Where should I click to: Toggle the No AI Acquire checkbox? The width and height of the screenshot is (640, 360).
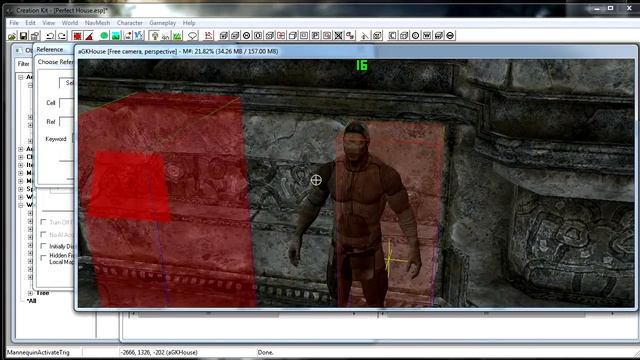click(x=44, y=234)
